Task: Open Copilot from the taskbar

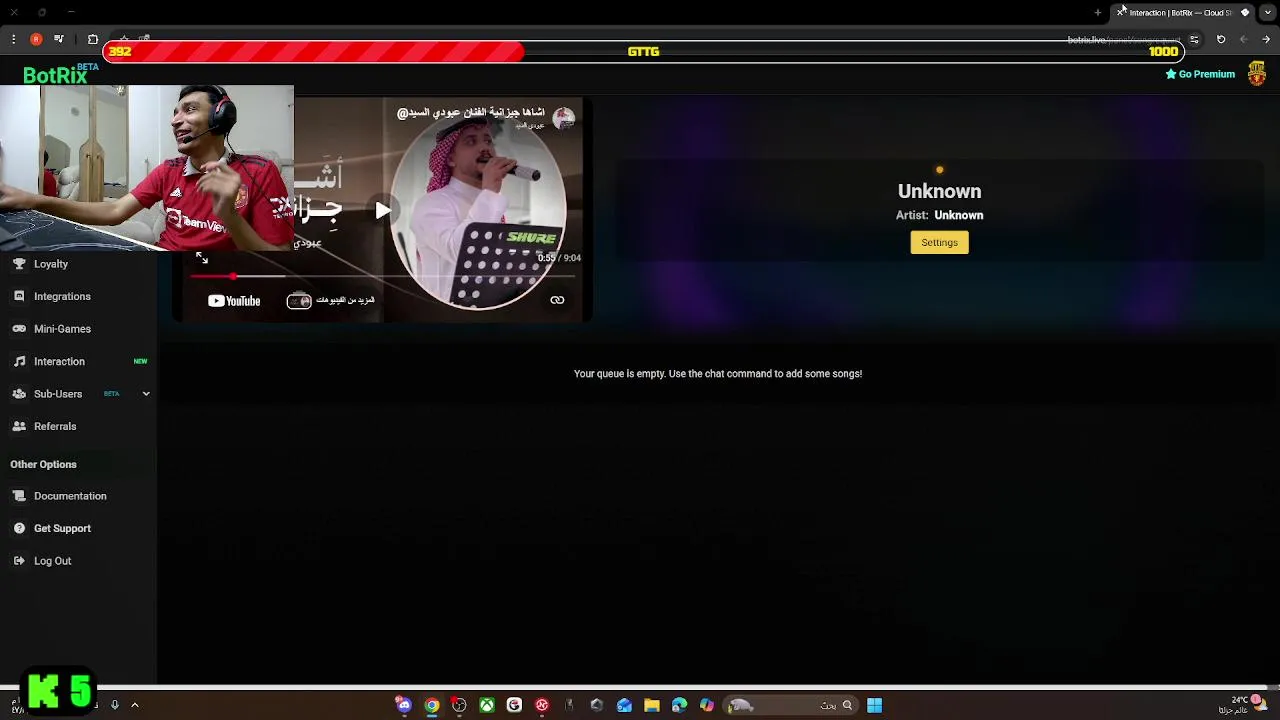Action: [707, 705]
